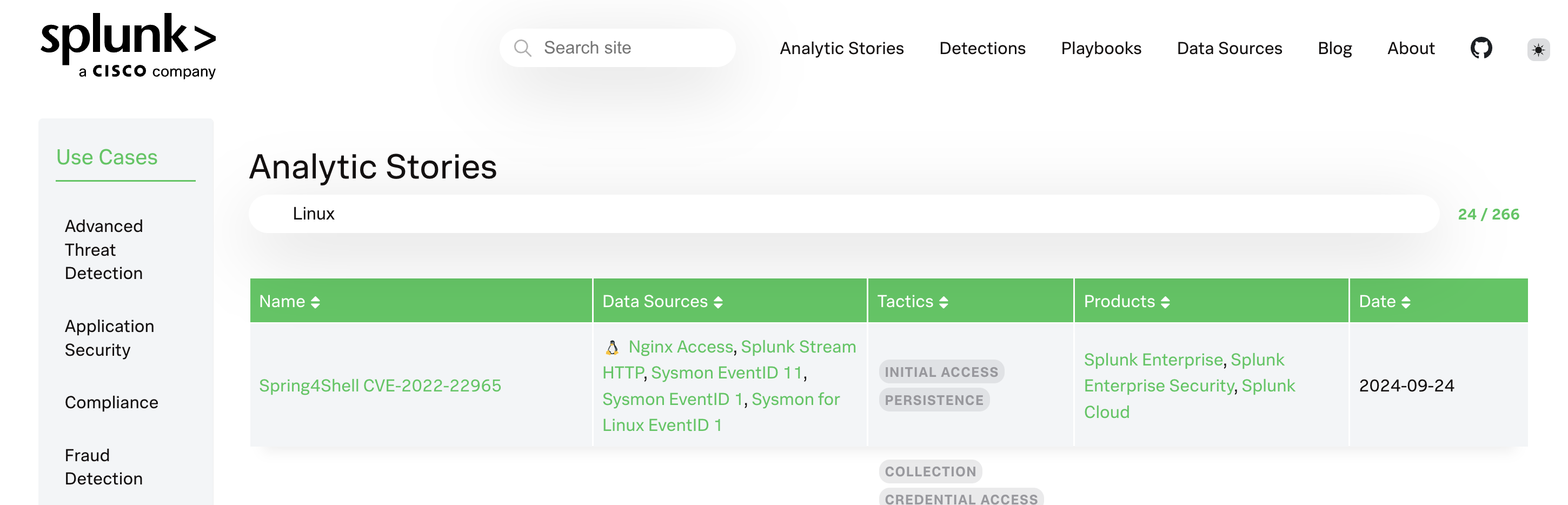Open the Analytic Stories menu item

(x=841, y=48)
